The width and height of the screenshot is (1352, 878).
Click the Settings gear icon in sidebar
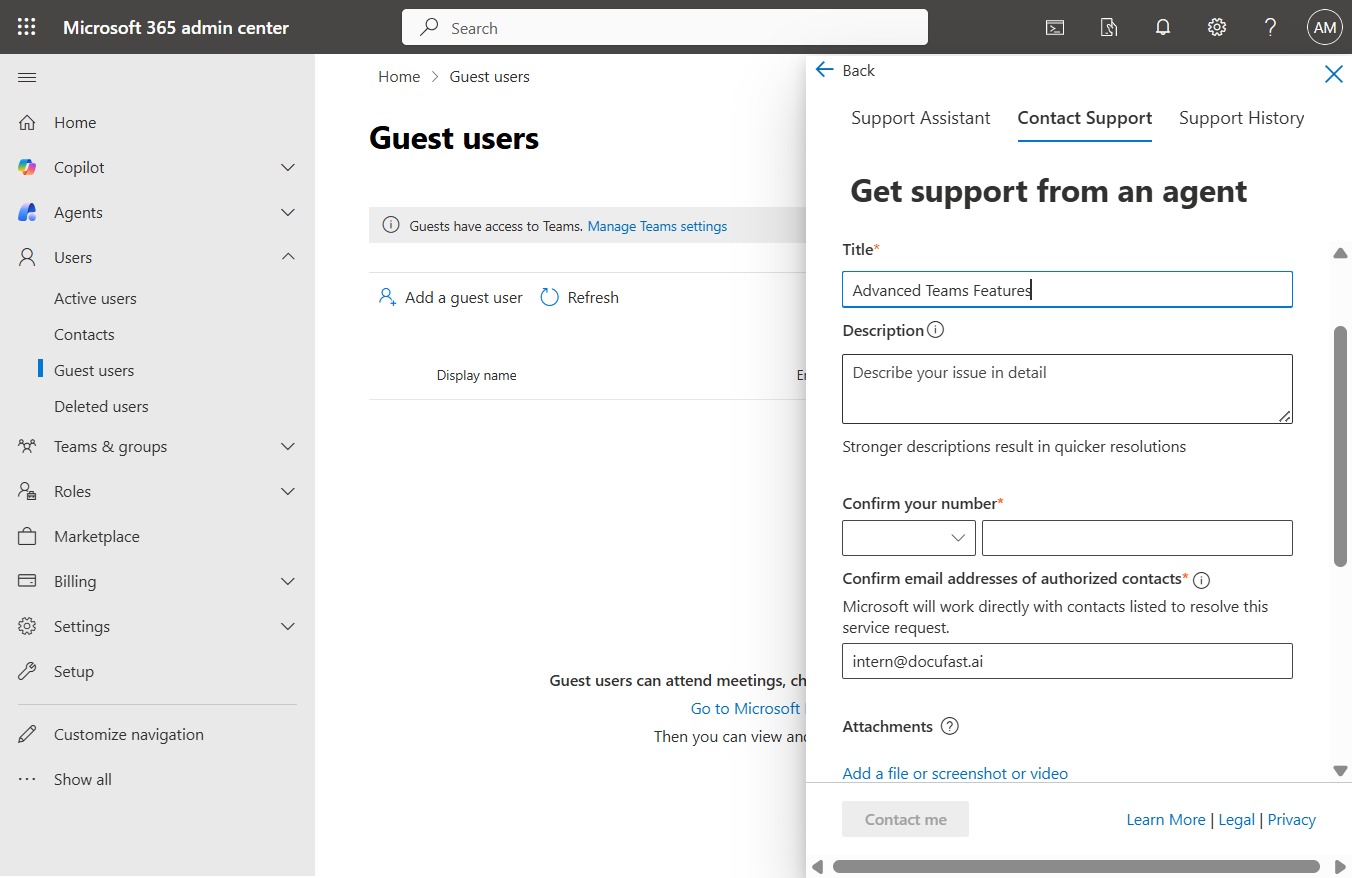coord(27,626)
